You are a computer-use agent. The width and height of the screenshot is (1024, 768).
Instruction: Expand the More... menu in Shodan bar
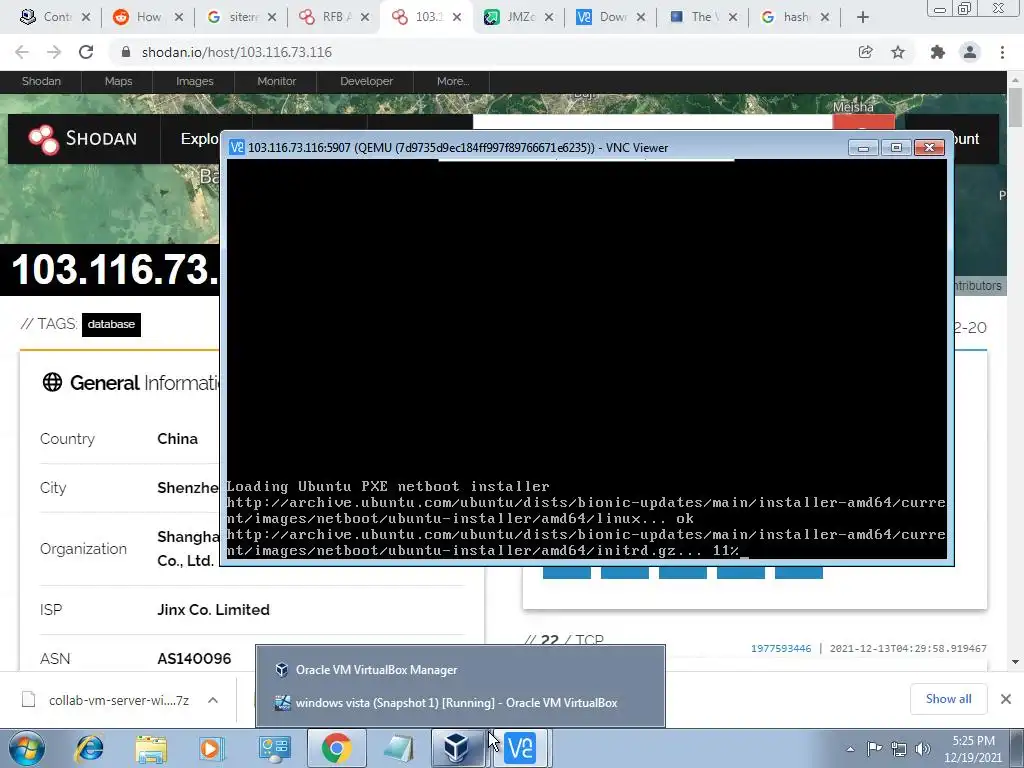pyautogui.click(x=453, y=81)
